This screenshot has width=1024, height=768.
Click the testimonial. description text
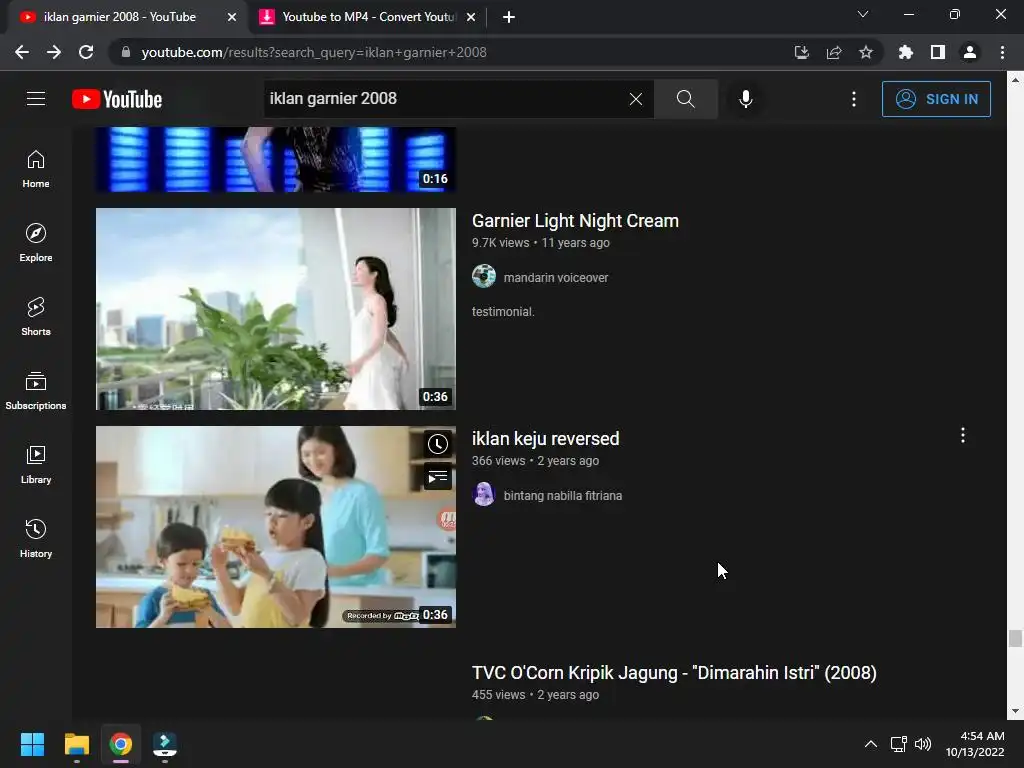[x=503, y=312]
